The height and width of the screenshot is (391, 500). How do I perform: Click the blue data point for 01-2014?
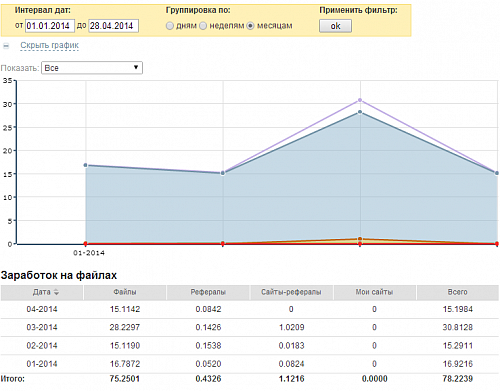click(x=86, y=165)
